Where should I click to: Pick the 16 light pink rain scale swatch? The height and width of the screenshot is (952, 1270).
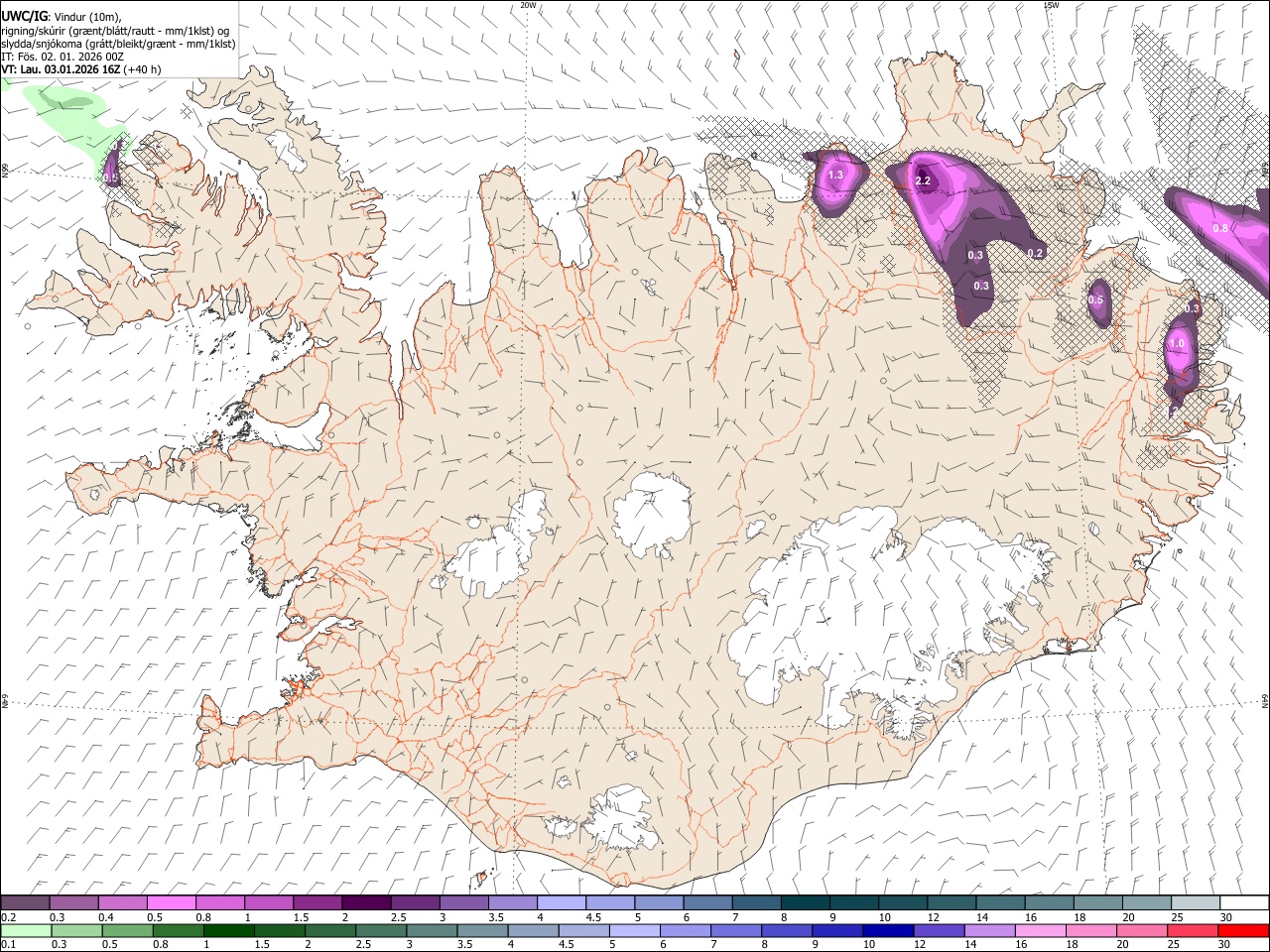click(x=1041, y=930)
